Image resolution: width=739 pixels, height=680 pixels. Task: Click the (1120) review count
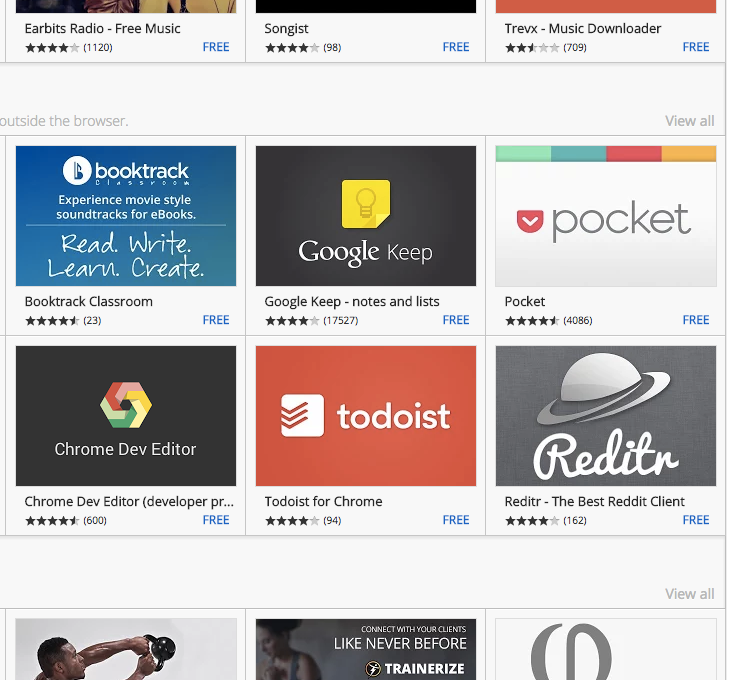pyautogui.click(x=98, y=48)
